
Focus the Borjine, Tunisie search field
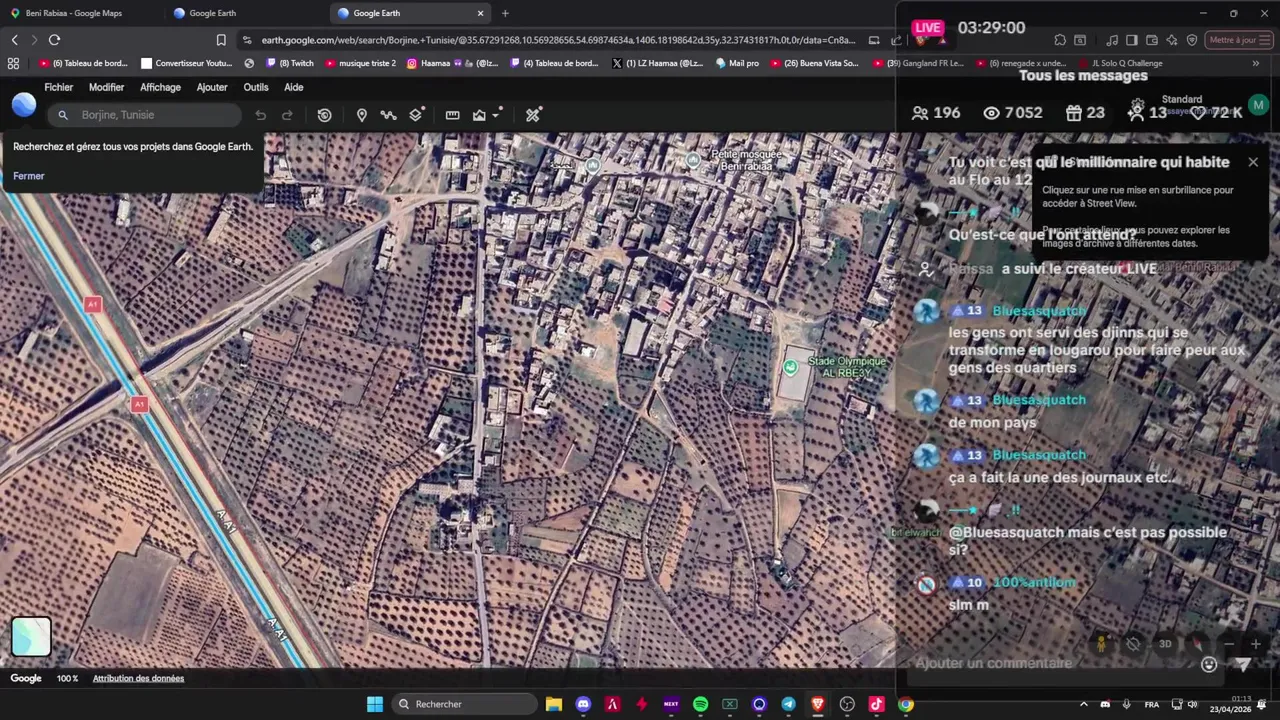(x=145, y=115)
